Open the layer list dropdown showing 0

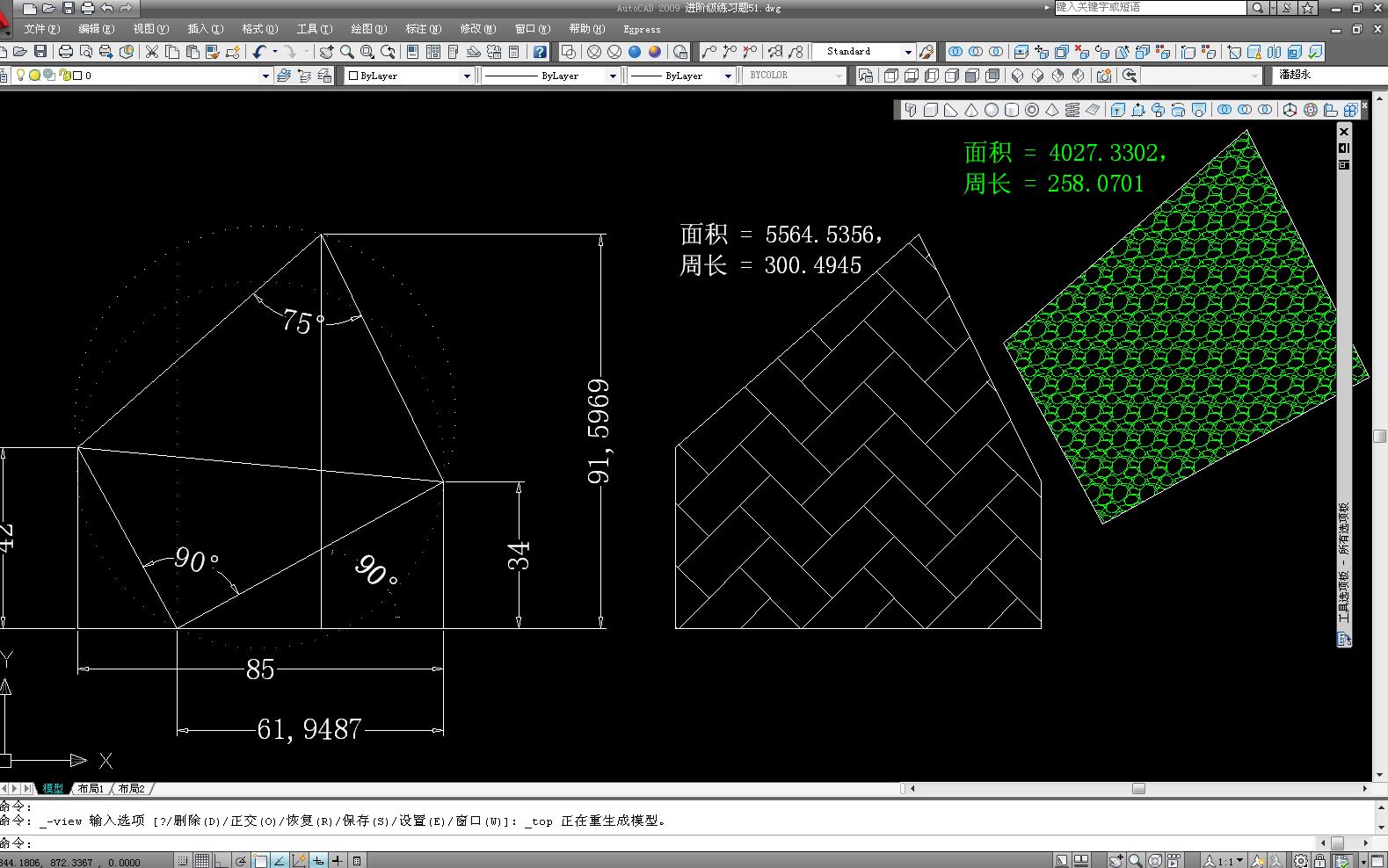[x=265, y=76]
